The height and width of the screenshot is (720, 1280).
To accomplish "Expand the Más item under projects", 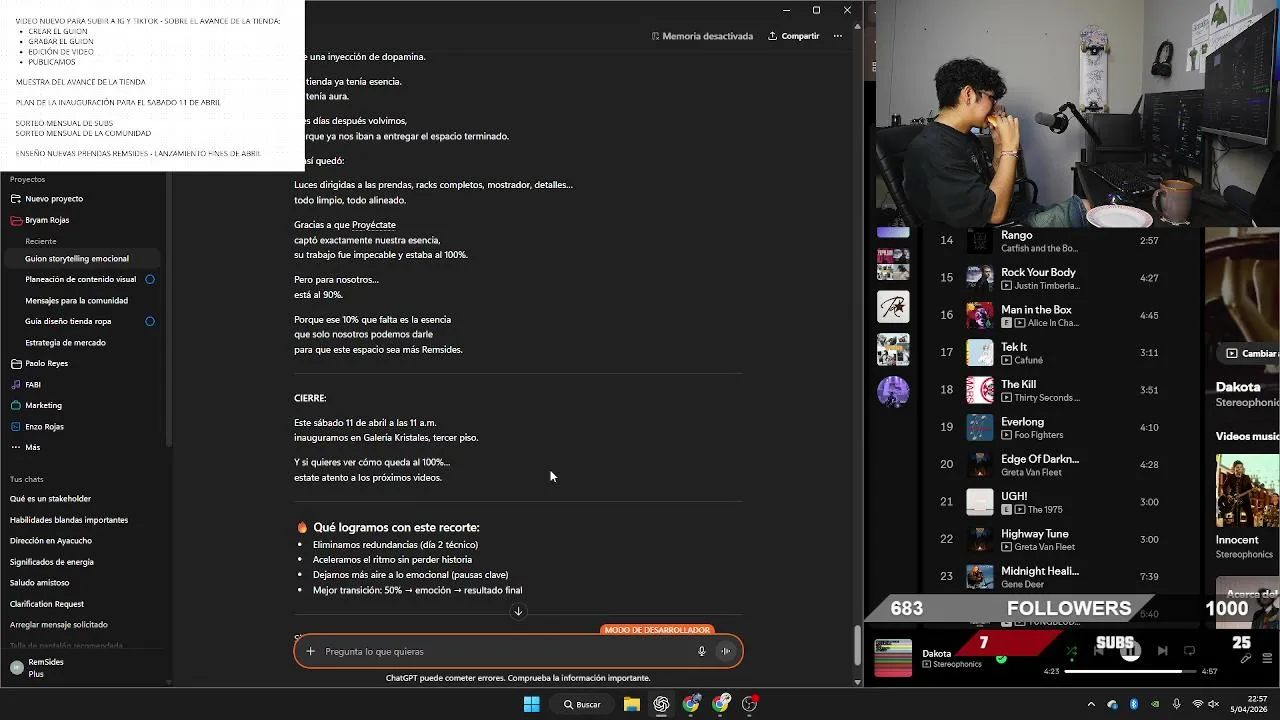I will coord(33,448).
